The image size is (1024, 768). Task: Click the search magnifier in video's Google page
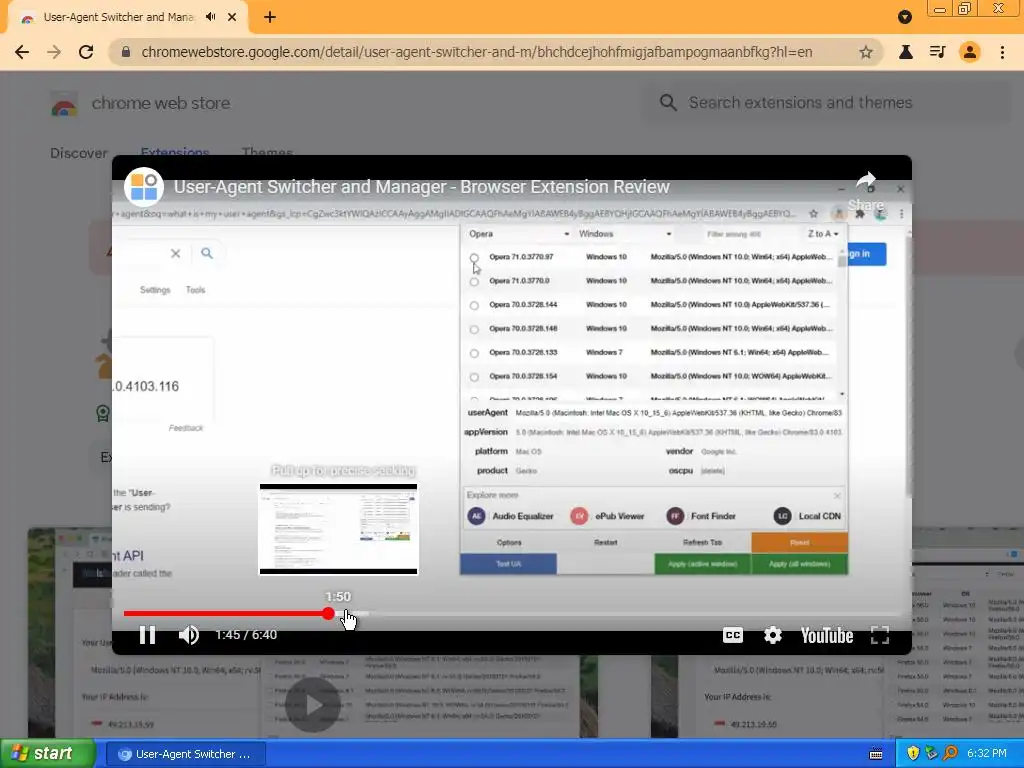pos(207,253)
